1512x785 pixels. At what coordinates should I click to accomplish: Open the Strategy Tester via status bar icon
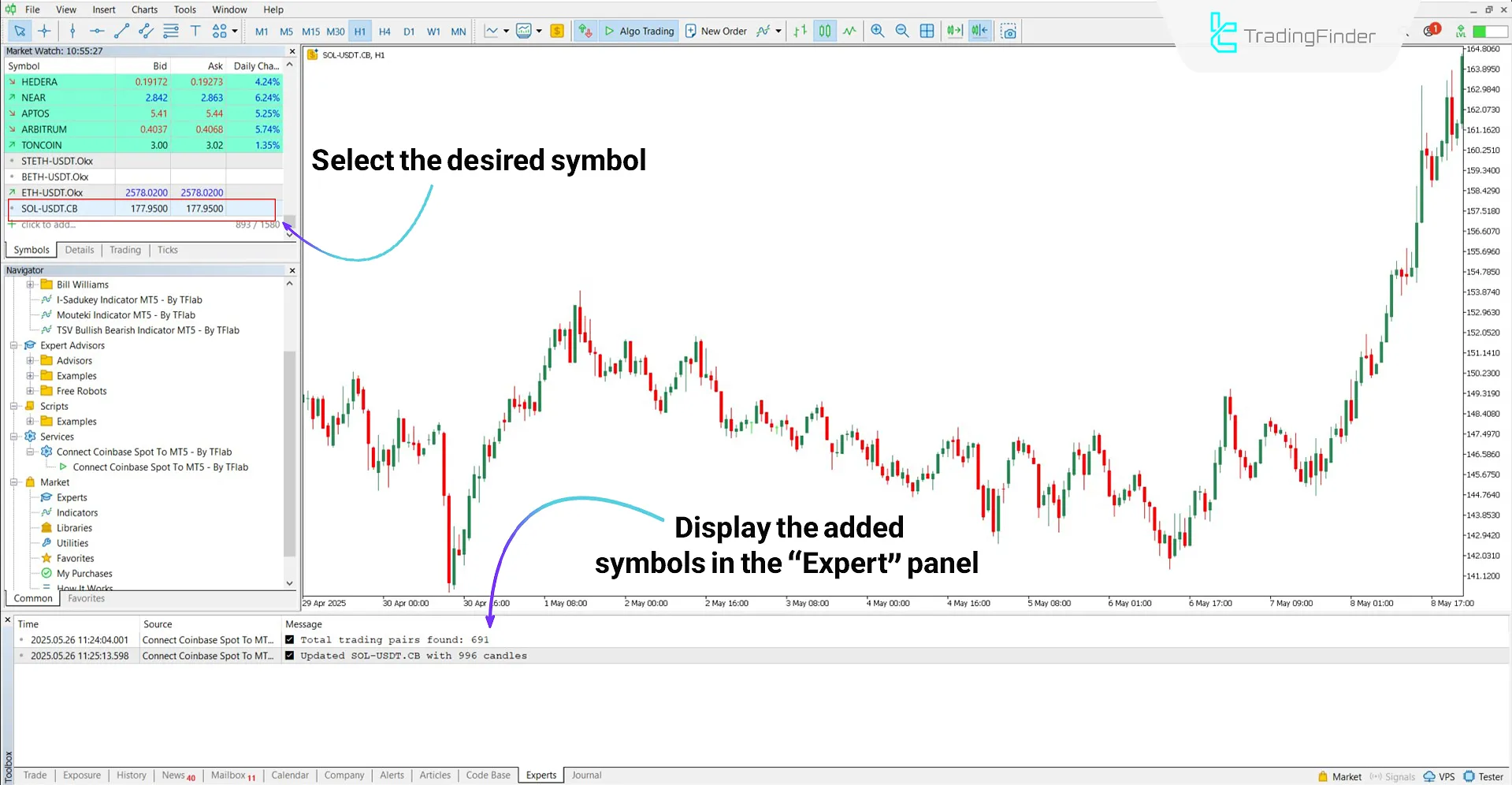click(1487, 776)
